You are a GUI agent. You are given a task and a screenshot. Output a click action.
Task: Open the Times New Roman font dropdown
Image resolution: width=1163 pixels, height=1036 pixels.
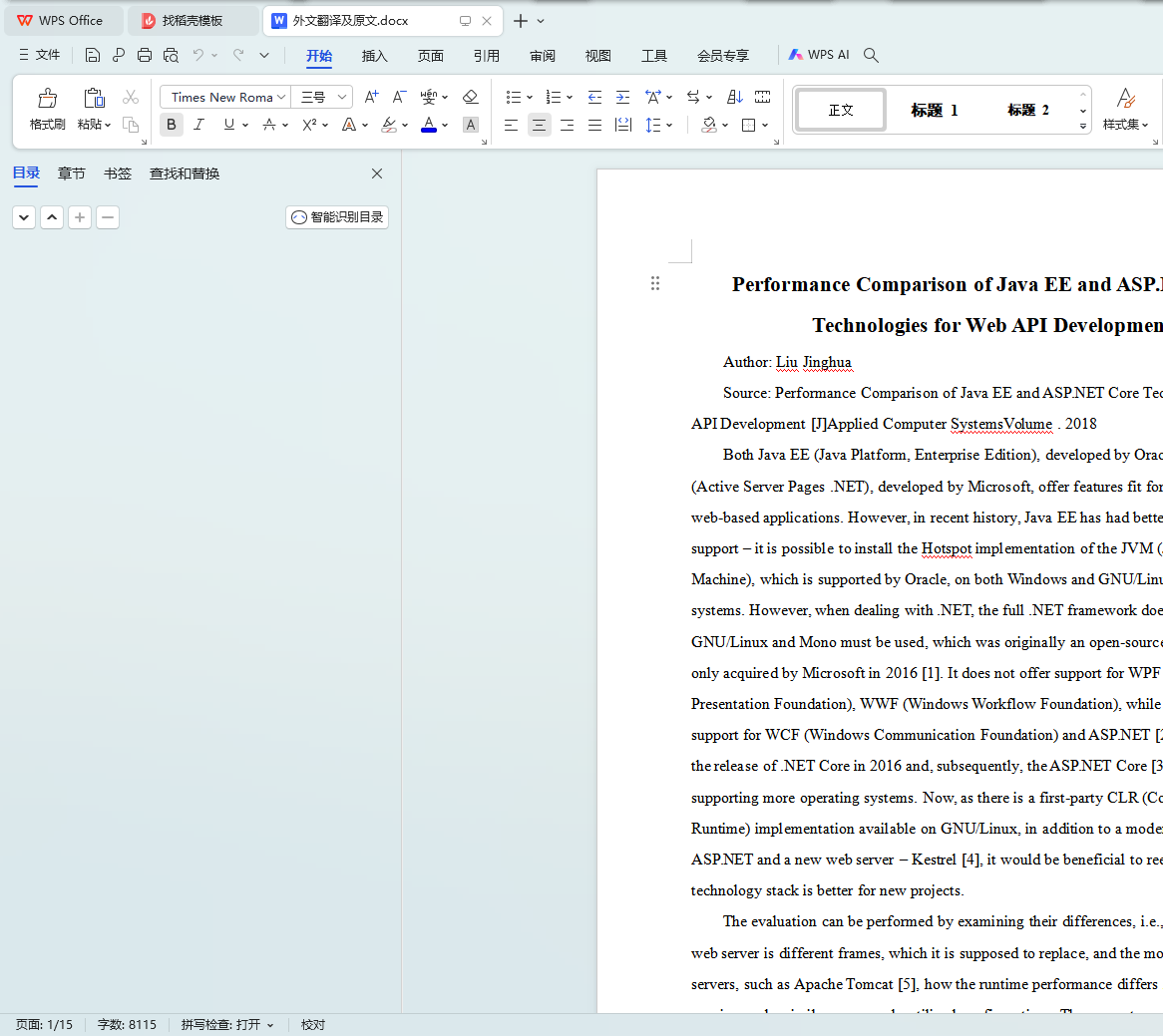[281, 97]
